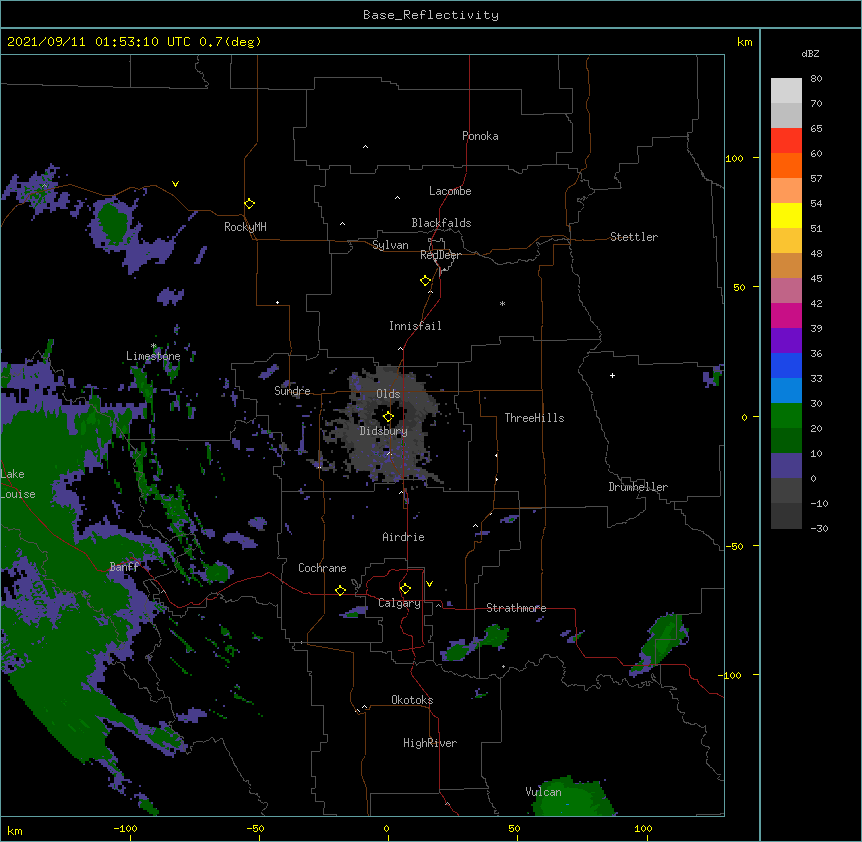Click the Banff label
The image size is (862, 842).
coord(124,567)
